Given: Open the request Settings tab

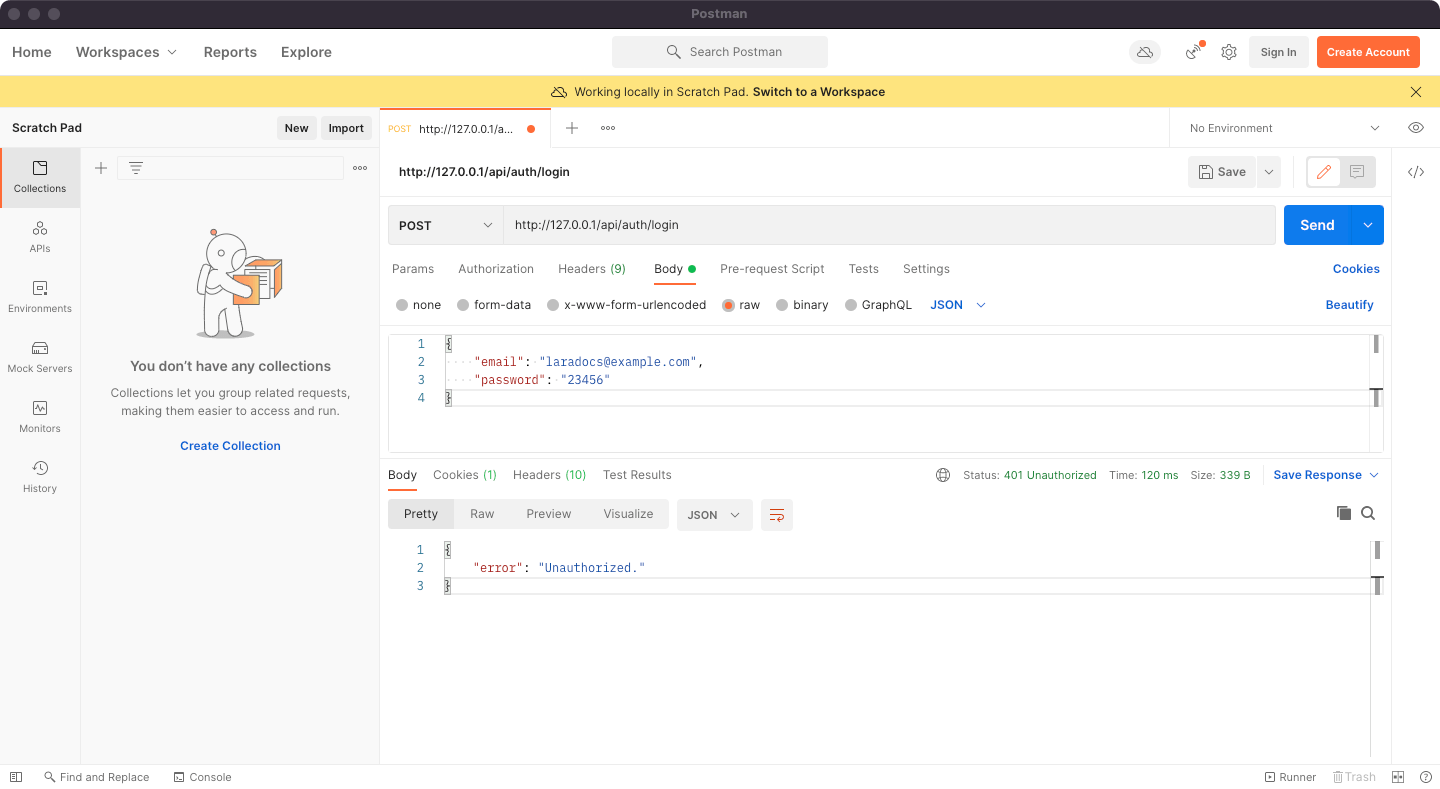Looking at the screenshot, I should tap(926, 269).
